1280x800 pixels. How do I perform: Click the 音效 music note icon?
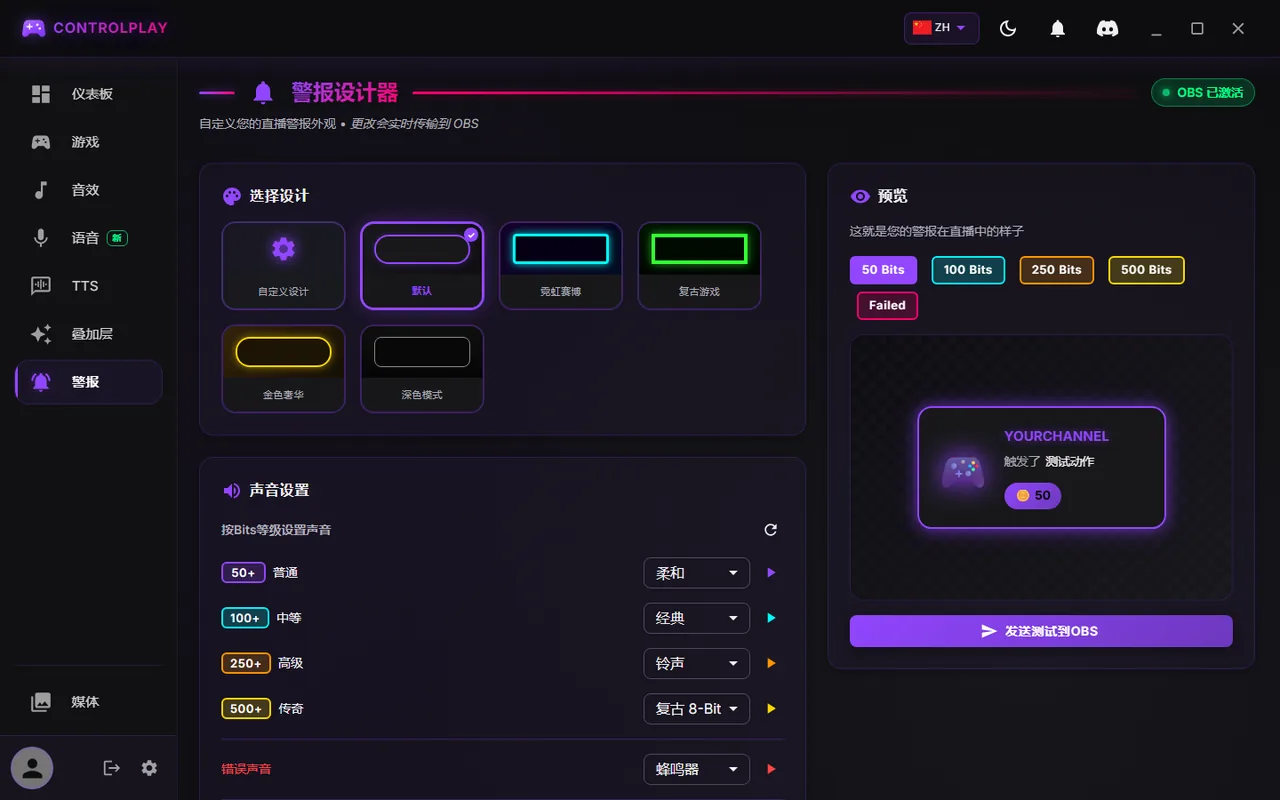pyautogui.click(x=41, y=190)
